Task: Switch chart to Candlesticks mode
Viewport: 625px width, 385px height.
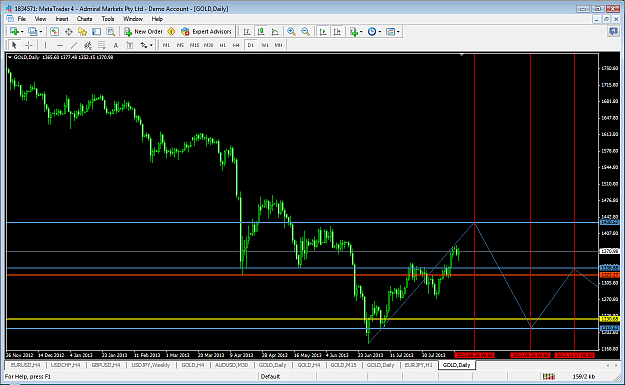Action: [x=261, y=31]
